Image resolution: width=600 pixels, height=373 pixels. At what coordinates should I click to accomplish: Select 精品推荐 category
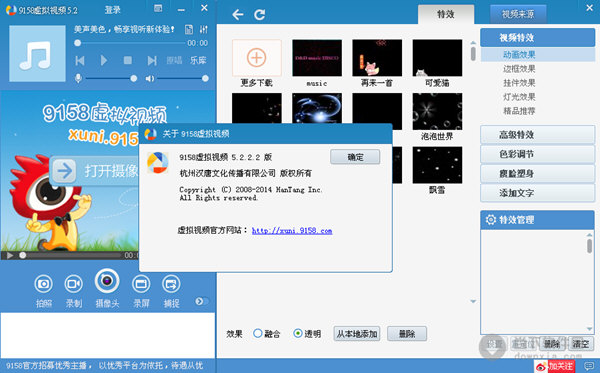coord(519,111)
